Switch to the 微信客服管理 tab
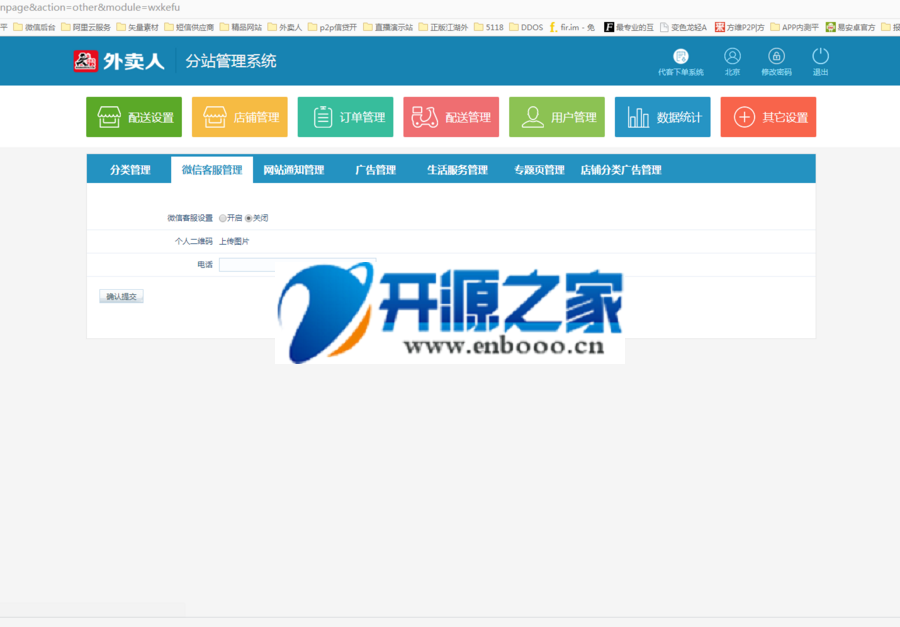900x627 pixels. pyautogui.click(x=212, y=170)
